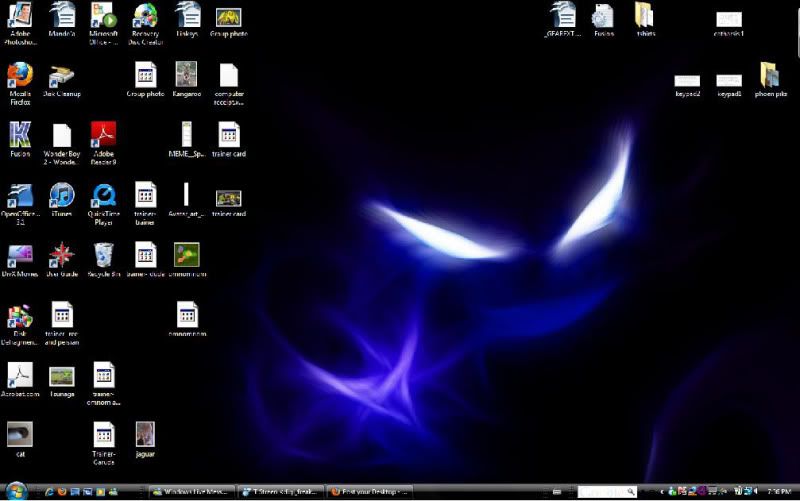Screen dimensions: 800x501
Task: Select the computer receipts file icon
Action: 229,76
